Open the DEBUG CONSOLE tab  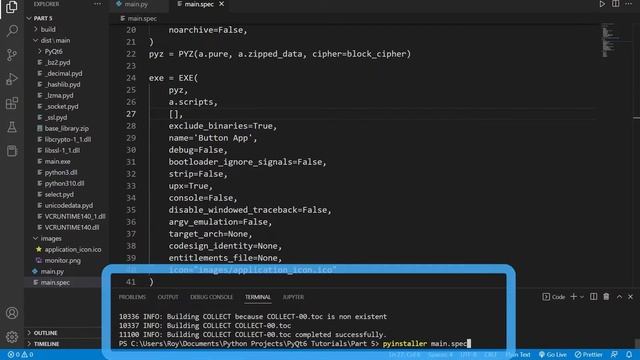[211, 297]
